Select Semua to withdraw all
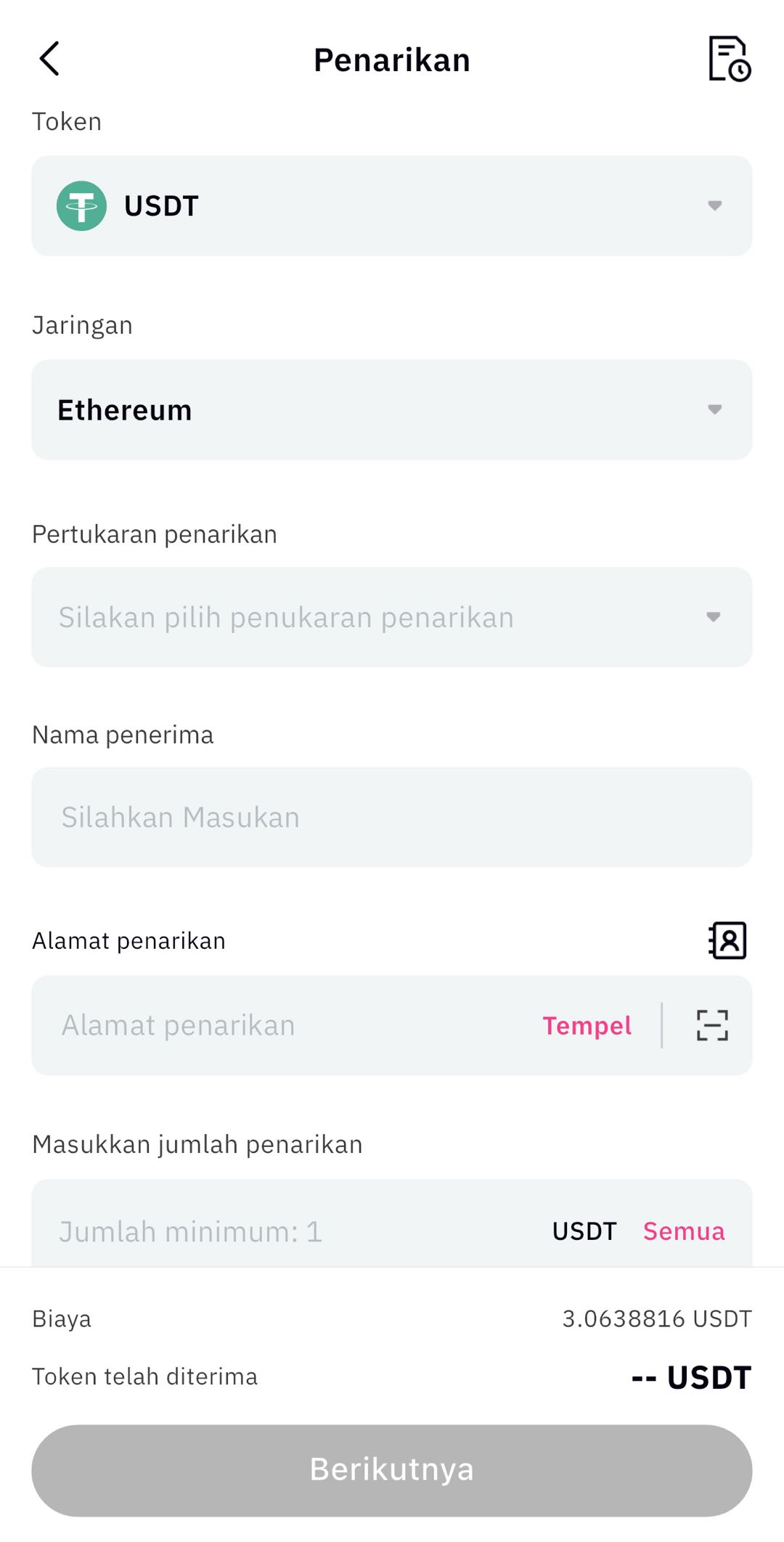 coord(684,1231)
